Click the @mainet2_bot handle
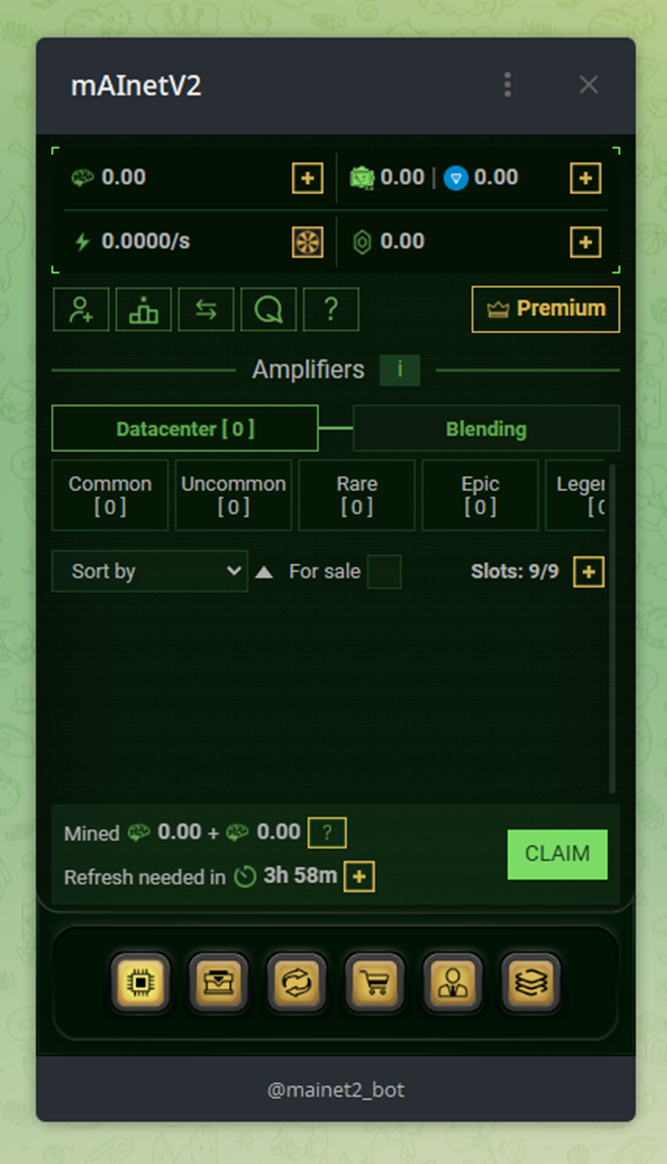The width and height of the screenshot is (667, 1164). coord(335,1090)
